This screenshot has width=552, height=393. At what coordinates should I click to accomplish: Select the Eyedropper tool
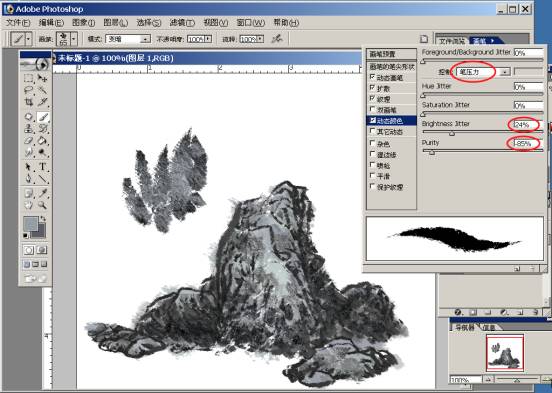(x=42, y=193)
